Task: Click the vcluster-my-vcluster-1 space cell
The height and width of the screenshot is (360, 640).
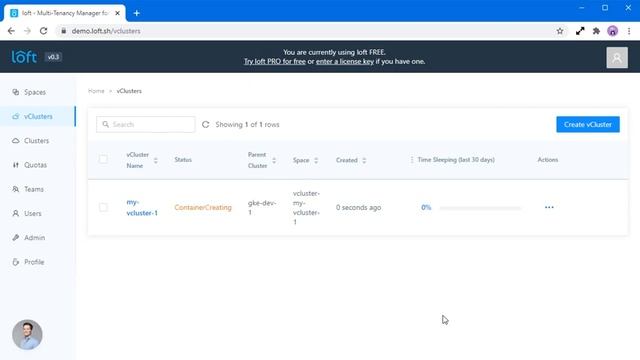Action: point(306,207)
